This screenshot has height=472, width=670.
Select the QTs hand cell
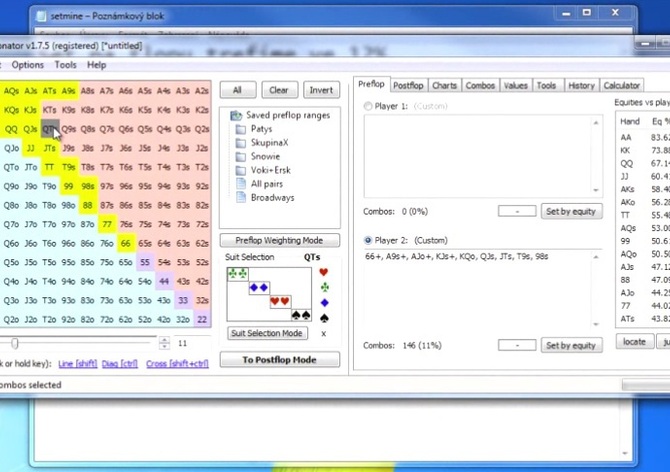click(50, 129)
